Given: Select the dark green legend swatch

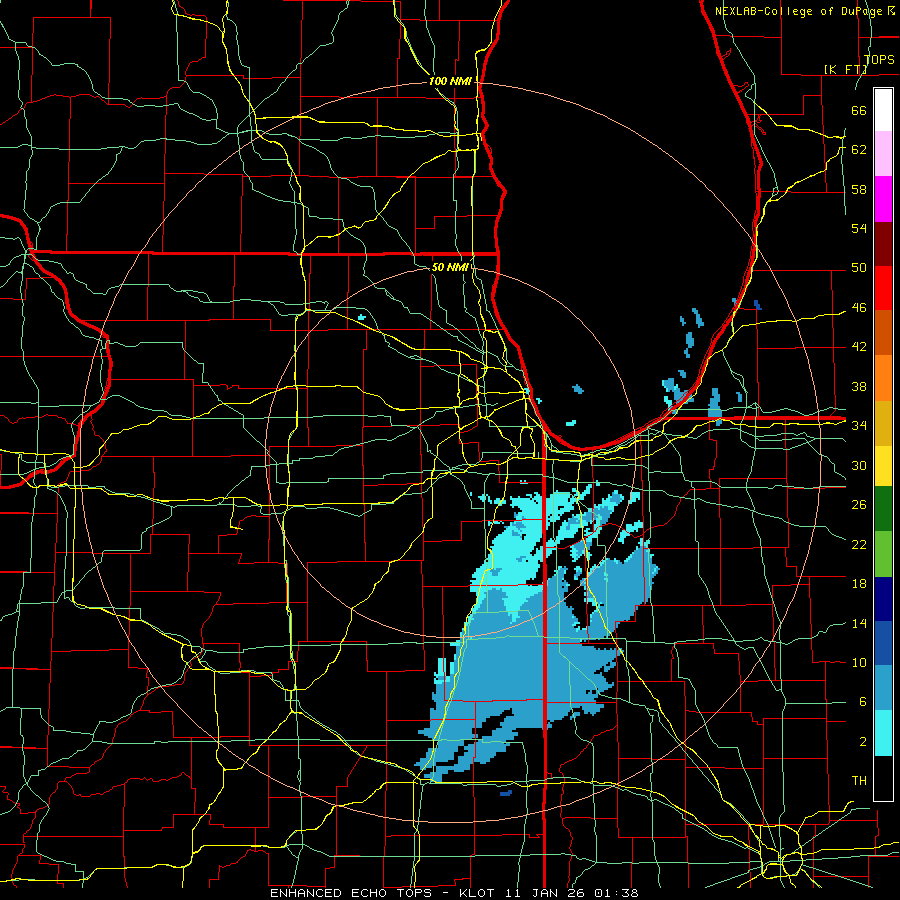Looking at the screenshot, I should (x=883, y=509).
